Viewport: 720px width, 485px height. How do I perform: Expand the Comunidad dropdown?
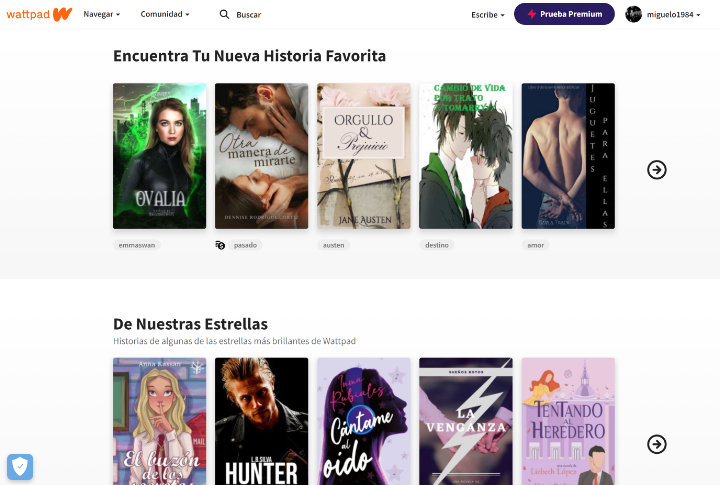pos(164,14)
